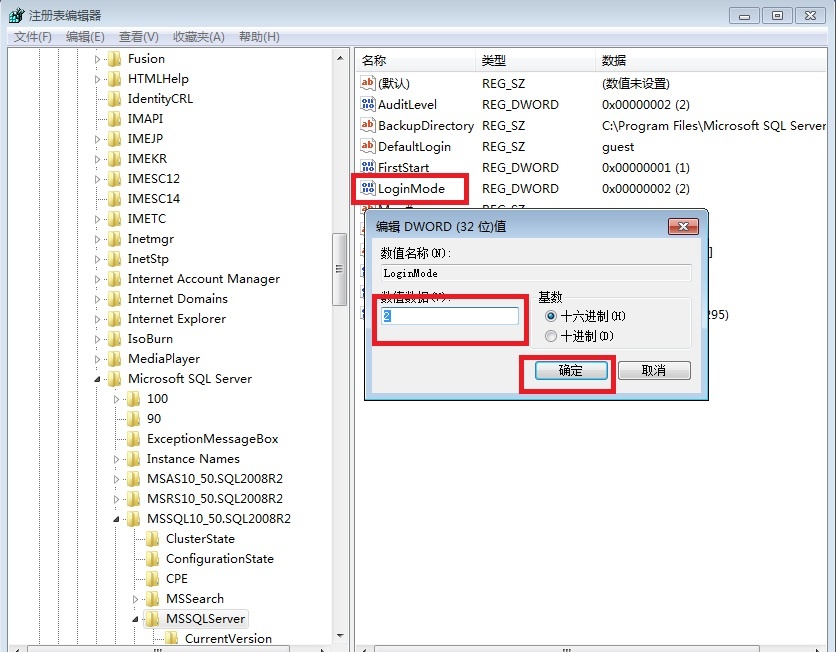836x652 pixels.
Task: Click the DefaultLogin string value icon
Action: pos(367,147)
